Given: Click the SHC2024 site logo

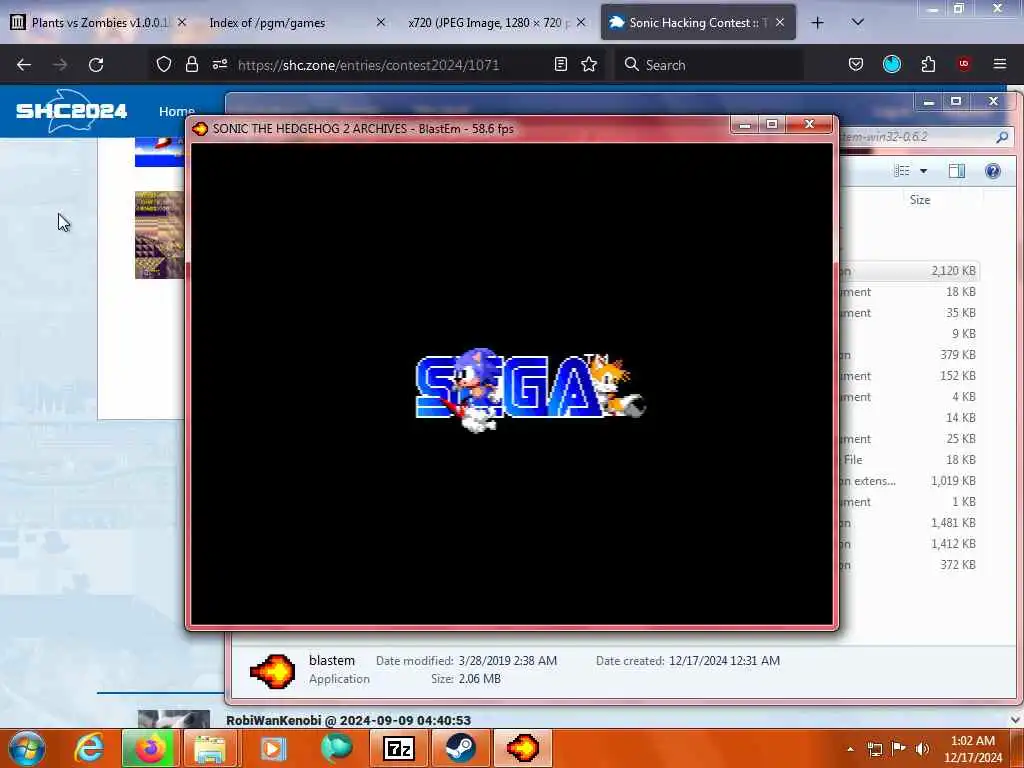Looking at the screenshot, I should [71, 110].
